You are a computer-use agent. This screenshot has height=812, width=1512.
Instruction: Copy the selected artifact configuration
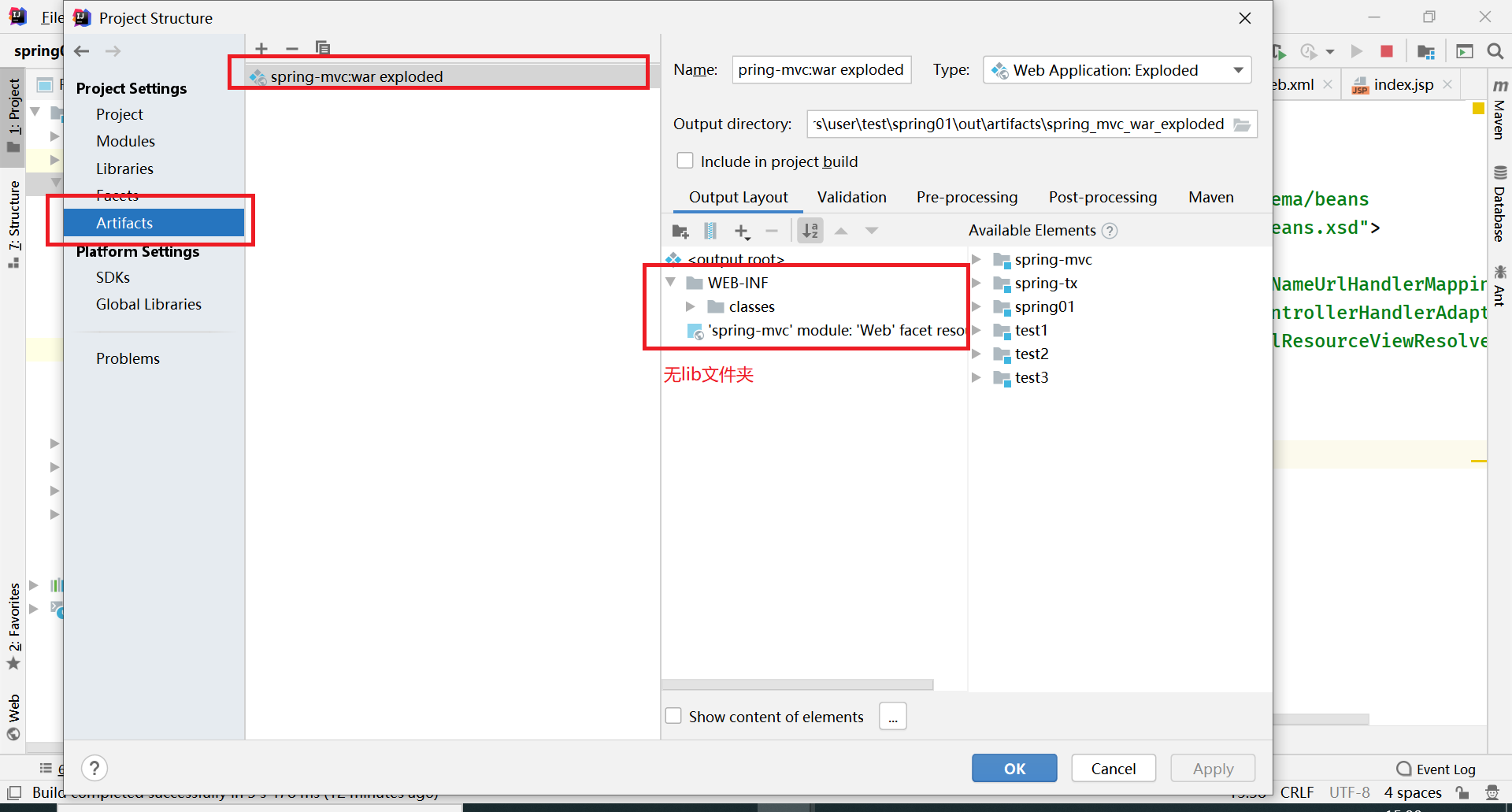coord(323,49)
